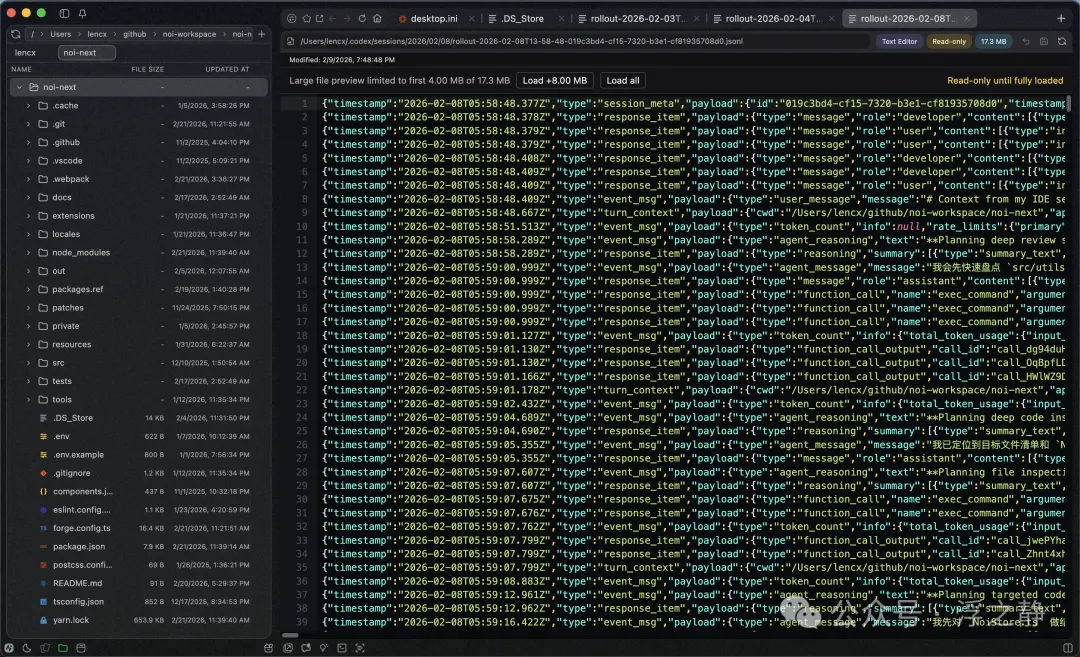The image size is (1080, 657).
Task: Save the file with the disk icon
Action: pos(1044,41)
